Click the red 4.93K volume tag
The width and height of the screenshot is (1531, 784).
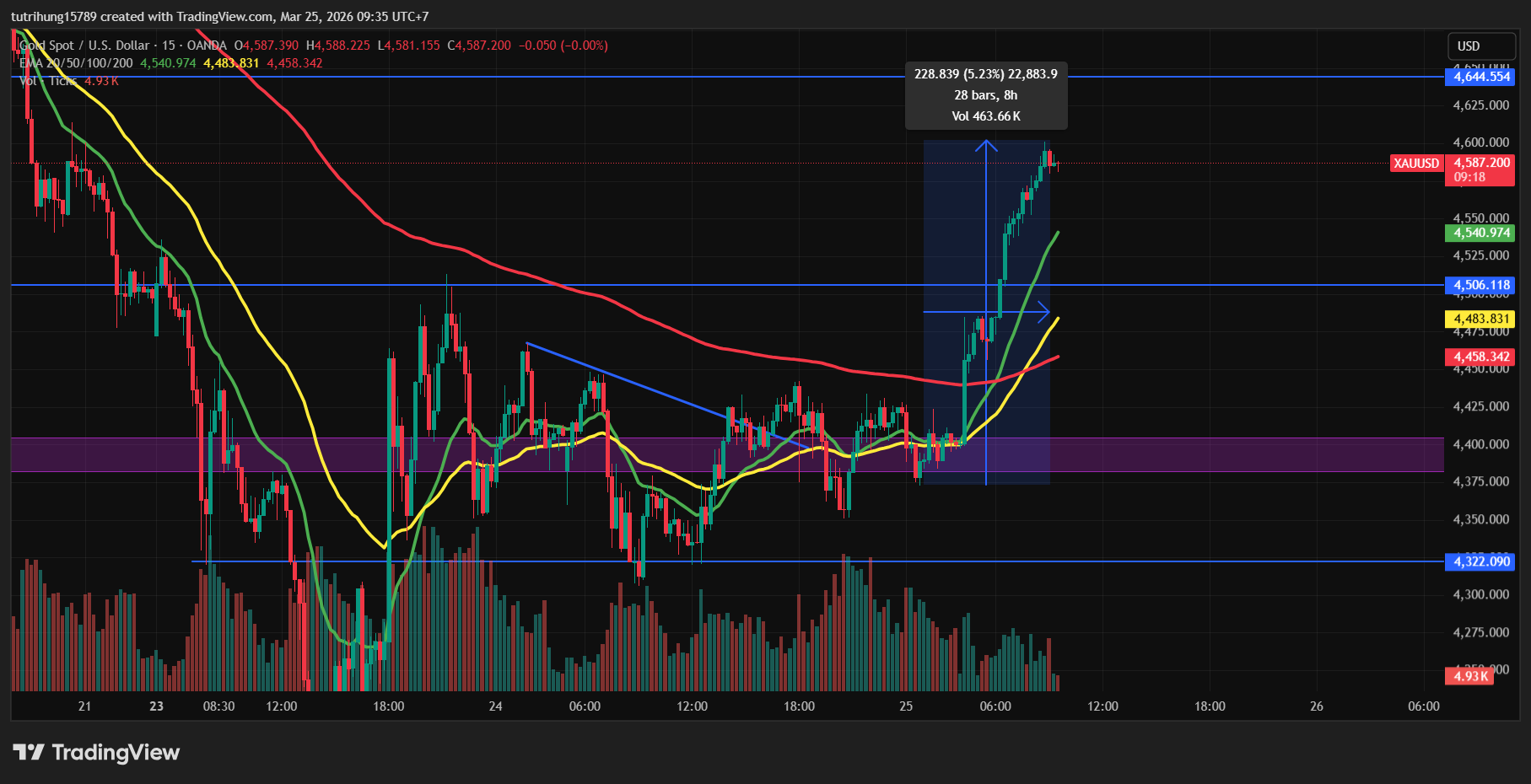click(1469, 676)
